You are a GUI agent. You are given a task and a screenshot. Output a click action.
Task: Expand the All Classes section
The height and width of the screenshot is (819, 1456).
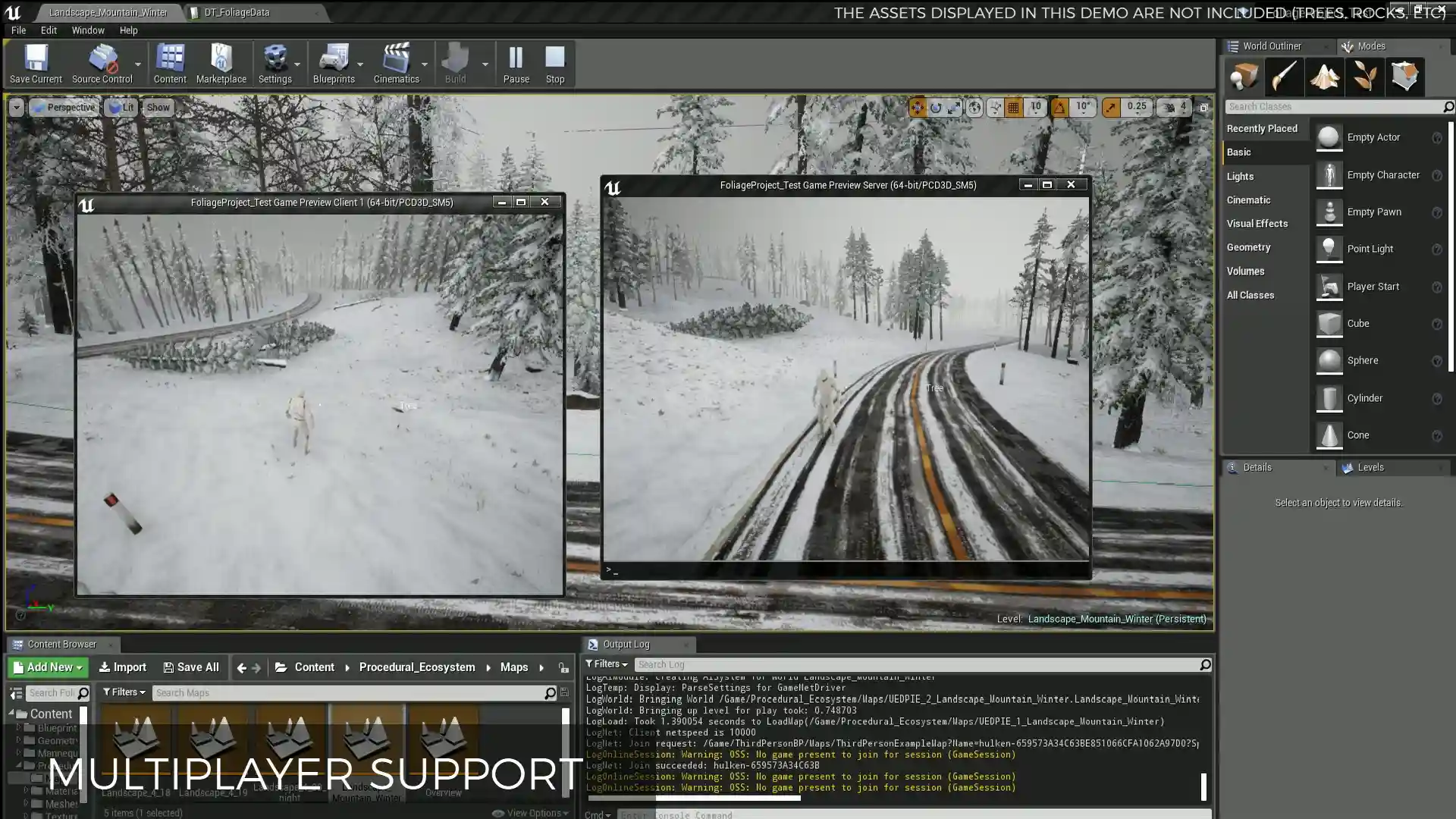click(x=1251, y=294)
